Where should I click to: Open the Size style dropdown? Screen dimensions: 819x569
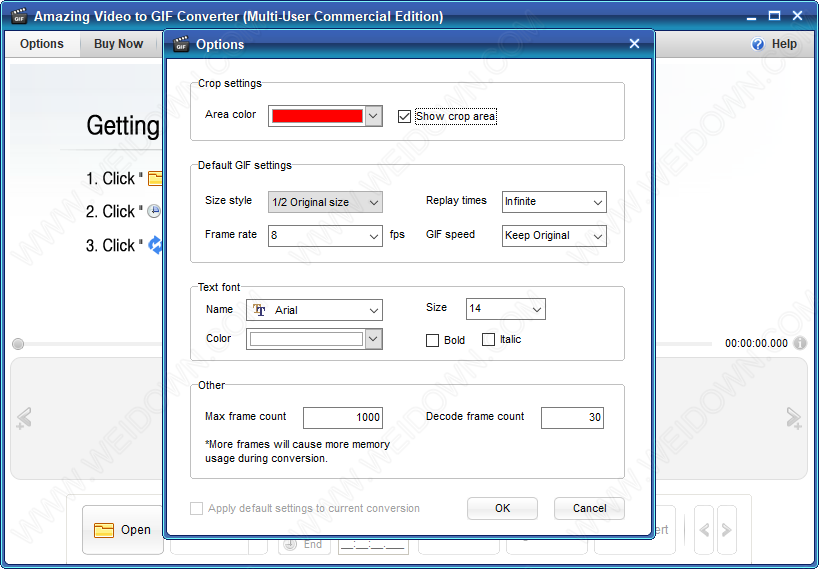(325, 202)
